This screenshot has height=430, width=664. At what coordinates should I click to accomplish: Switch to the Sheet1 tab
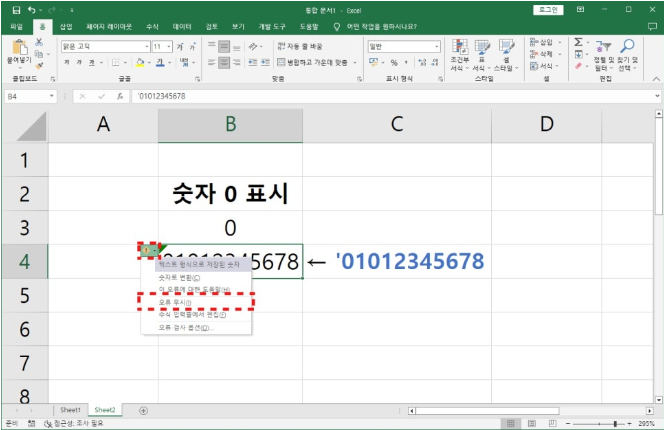(70, 410)
